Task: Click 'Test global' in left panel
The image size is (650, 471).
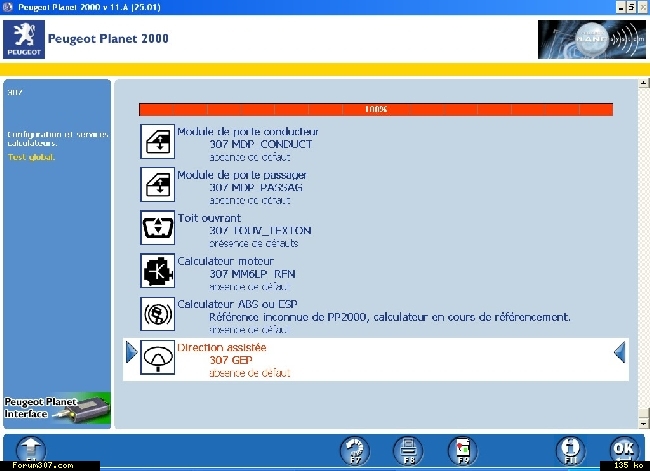Action: coord(31,157)
